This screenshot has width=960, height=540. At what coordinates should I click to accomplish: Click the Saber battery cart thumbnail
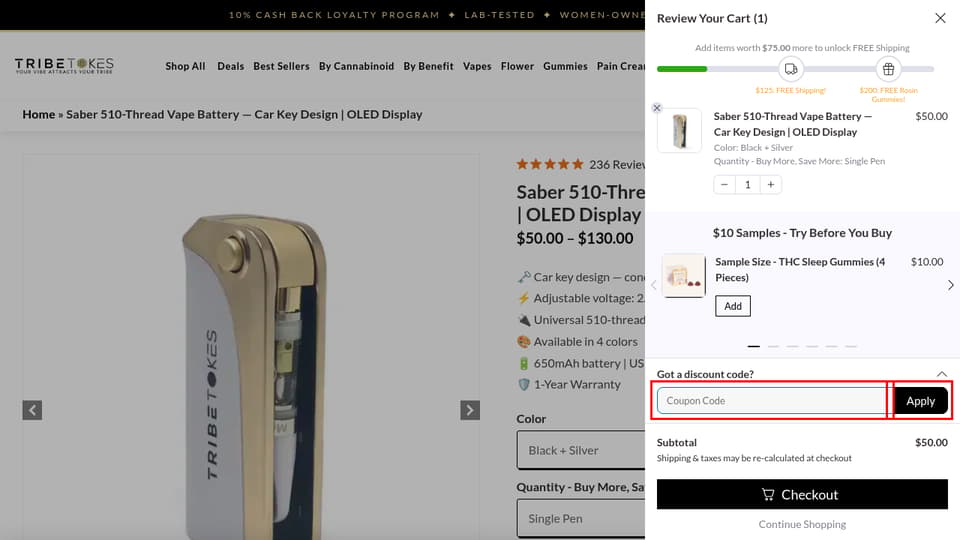click(x=679, y=130)
